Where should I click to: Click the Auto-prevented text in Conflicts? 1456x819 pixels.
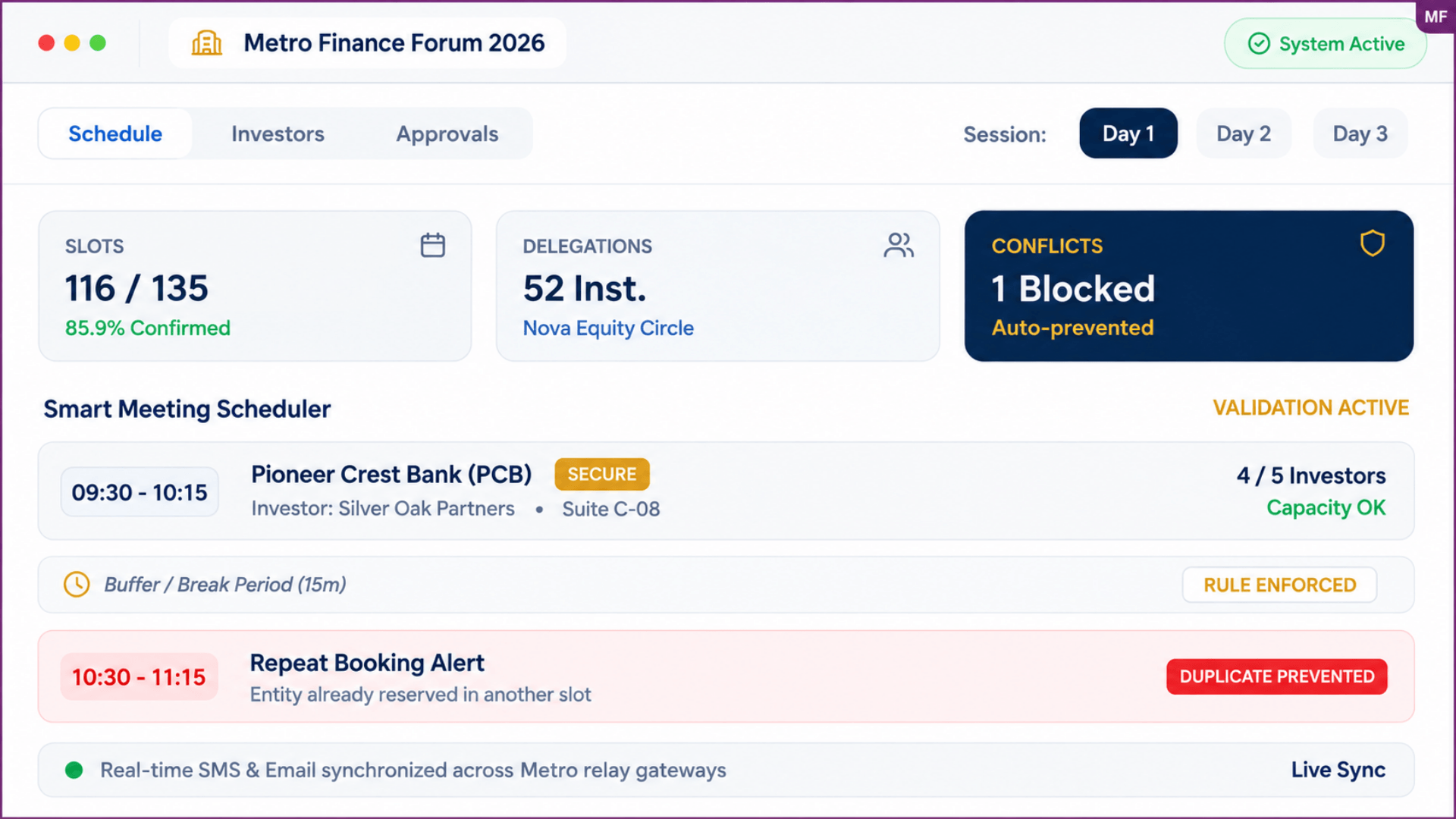click(x=1073, y=328)
